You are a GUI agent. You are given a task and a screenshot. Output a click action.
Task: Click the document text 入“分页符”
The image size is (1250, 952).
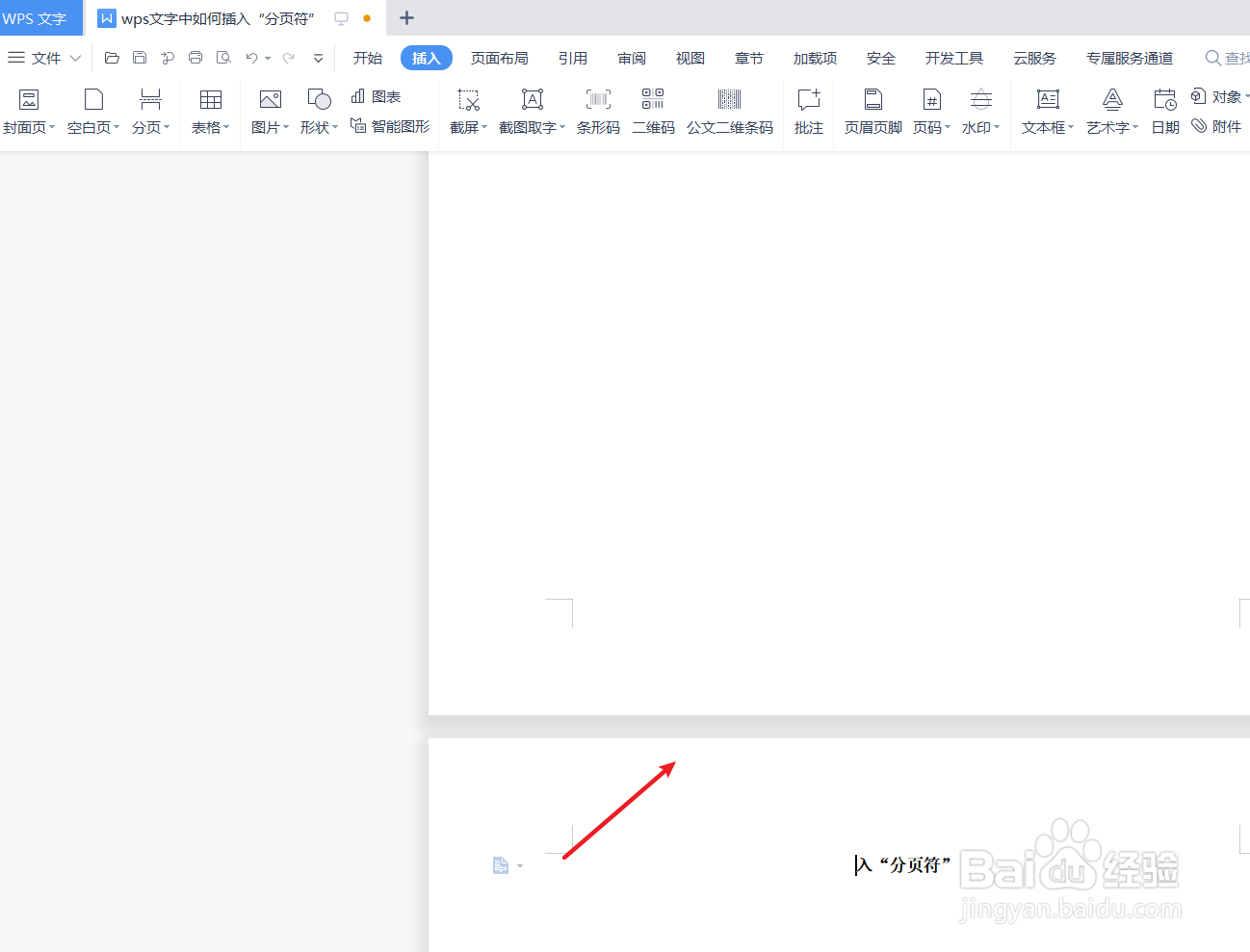[x=904, y=865]
